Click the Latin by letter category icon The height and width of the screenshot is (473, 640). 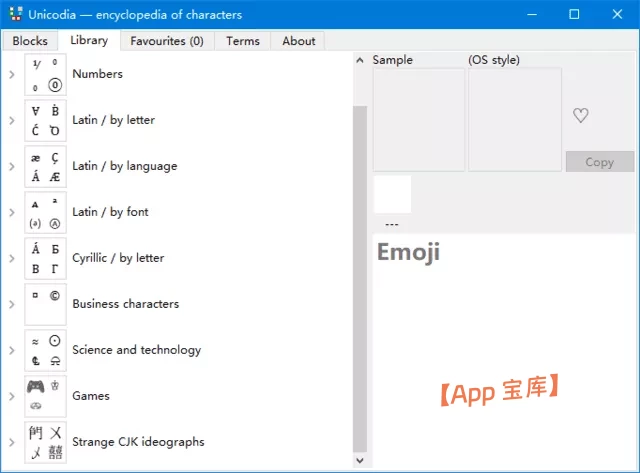coord(45,120)
